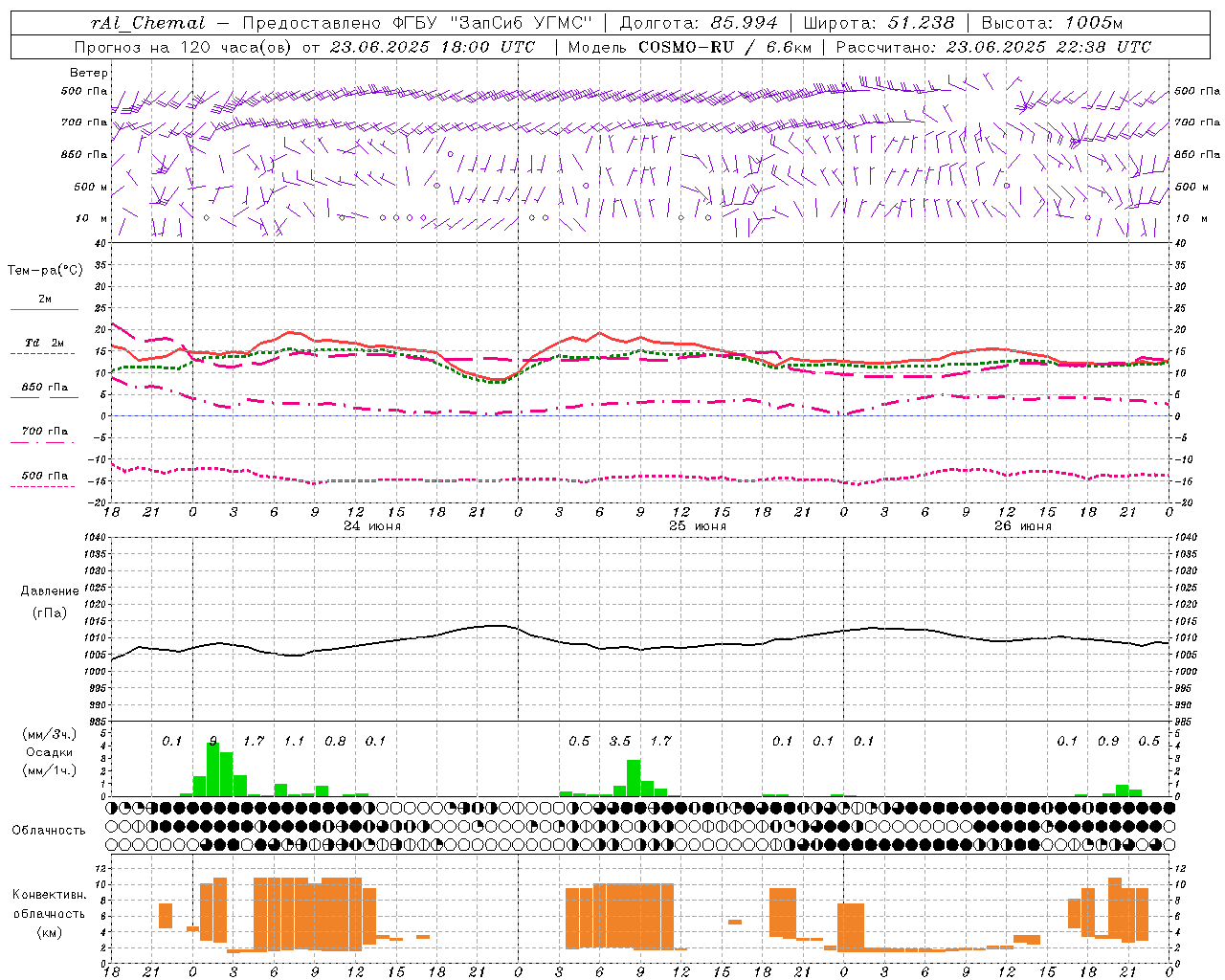Click the precipitation total value 1.1
This screenshot has height=980, width=1225.
pos(294,741)
